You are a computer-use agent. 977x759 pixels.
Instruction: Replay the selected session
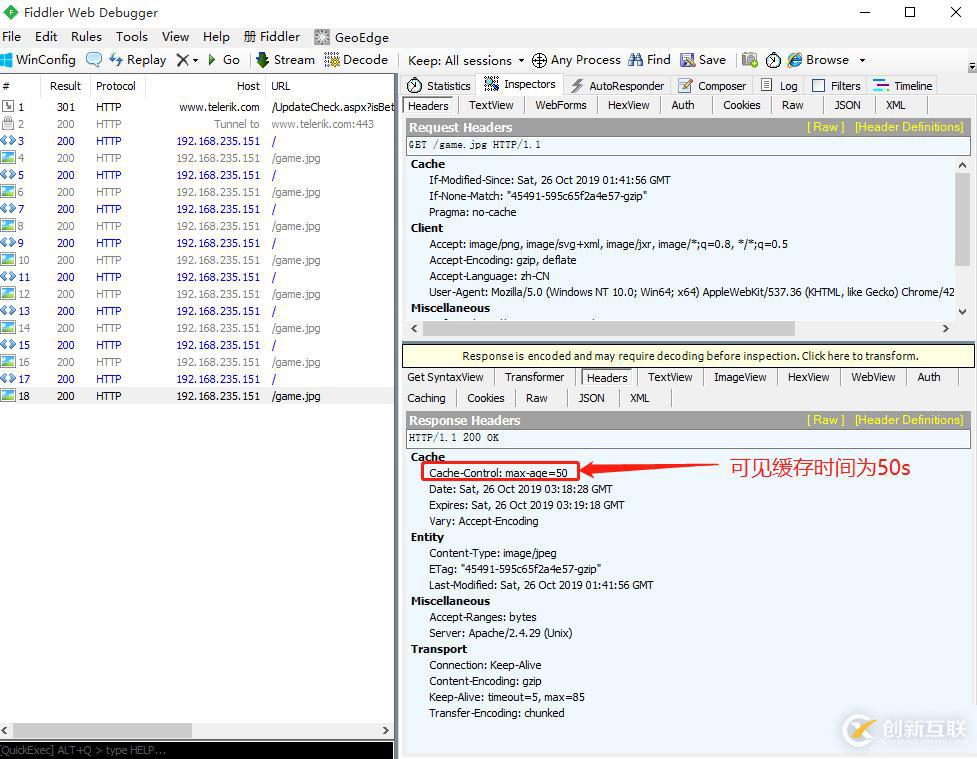[138, 60]
